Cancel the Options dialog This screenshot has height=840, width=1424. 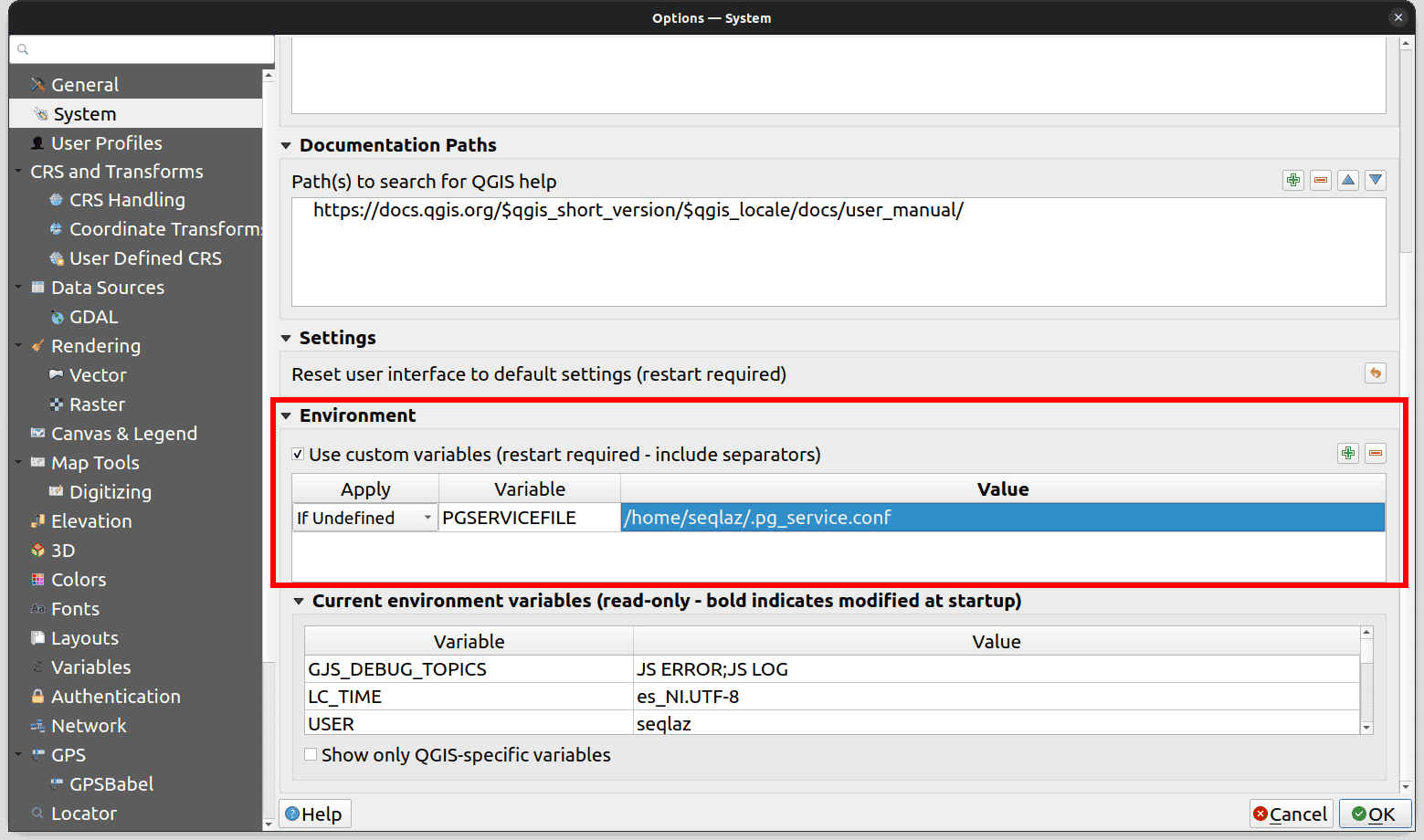1291,814
